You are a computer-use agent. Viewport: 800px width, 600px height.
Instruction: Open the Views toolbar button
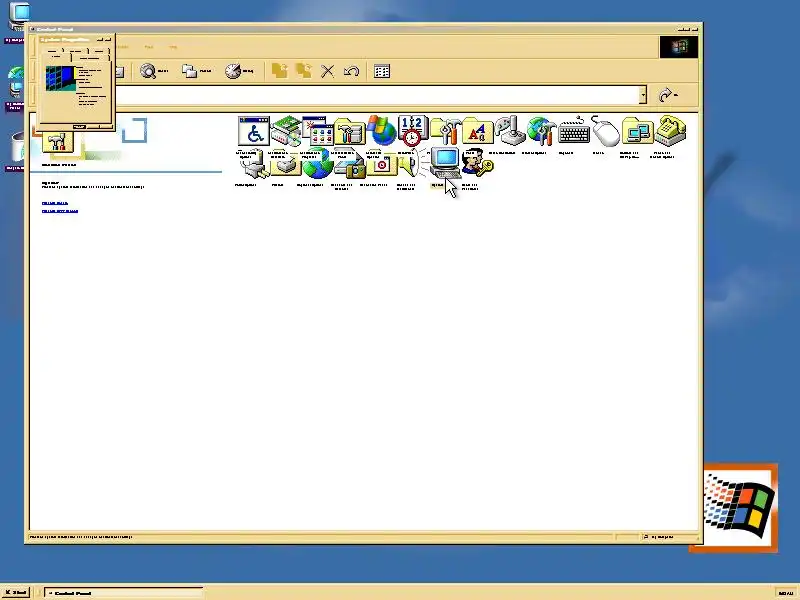click(382, 71)
